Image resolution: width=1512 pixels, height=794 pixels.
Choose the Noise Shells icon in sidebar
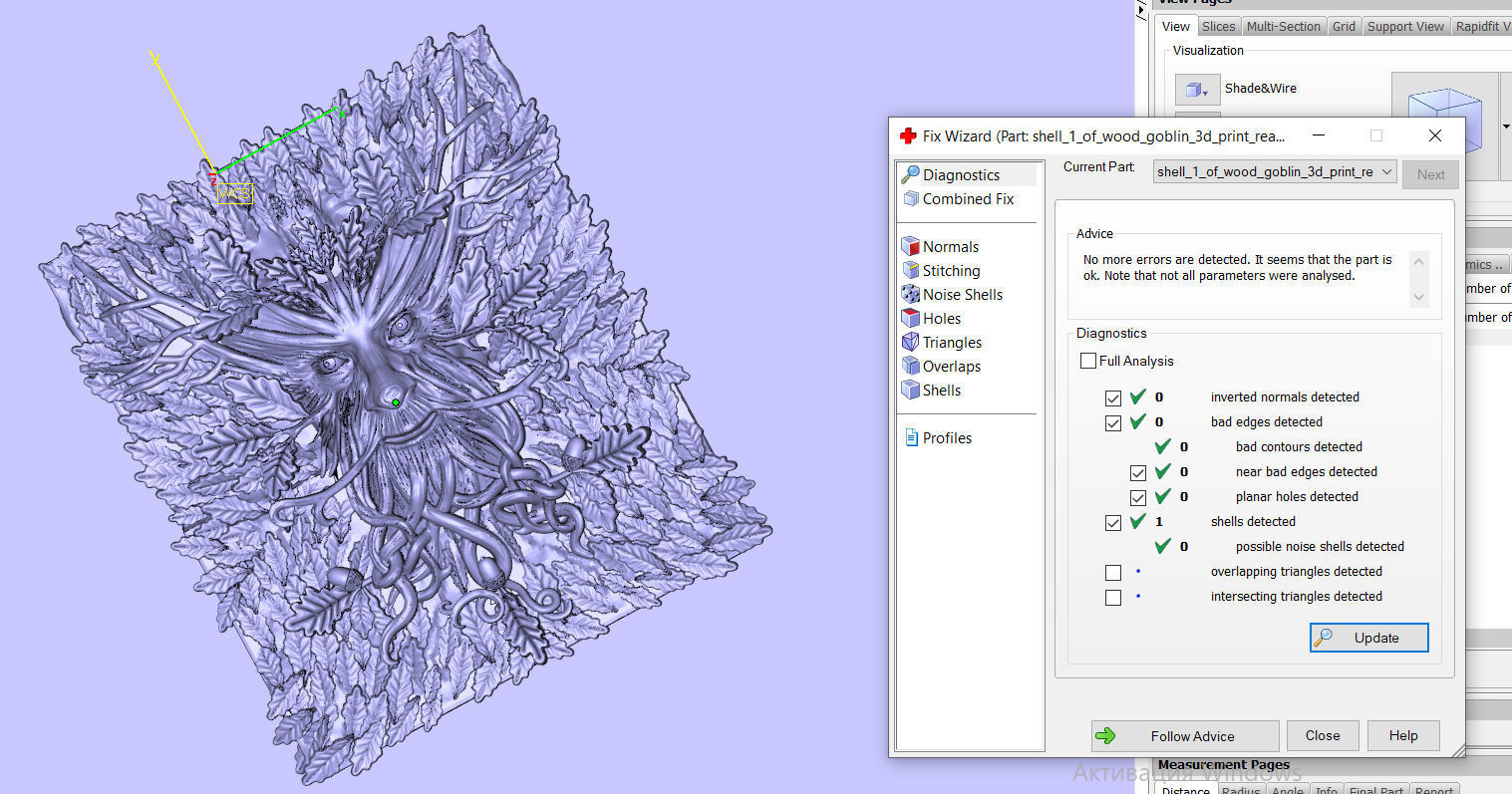(x=910, y=294)
